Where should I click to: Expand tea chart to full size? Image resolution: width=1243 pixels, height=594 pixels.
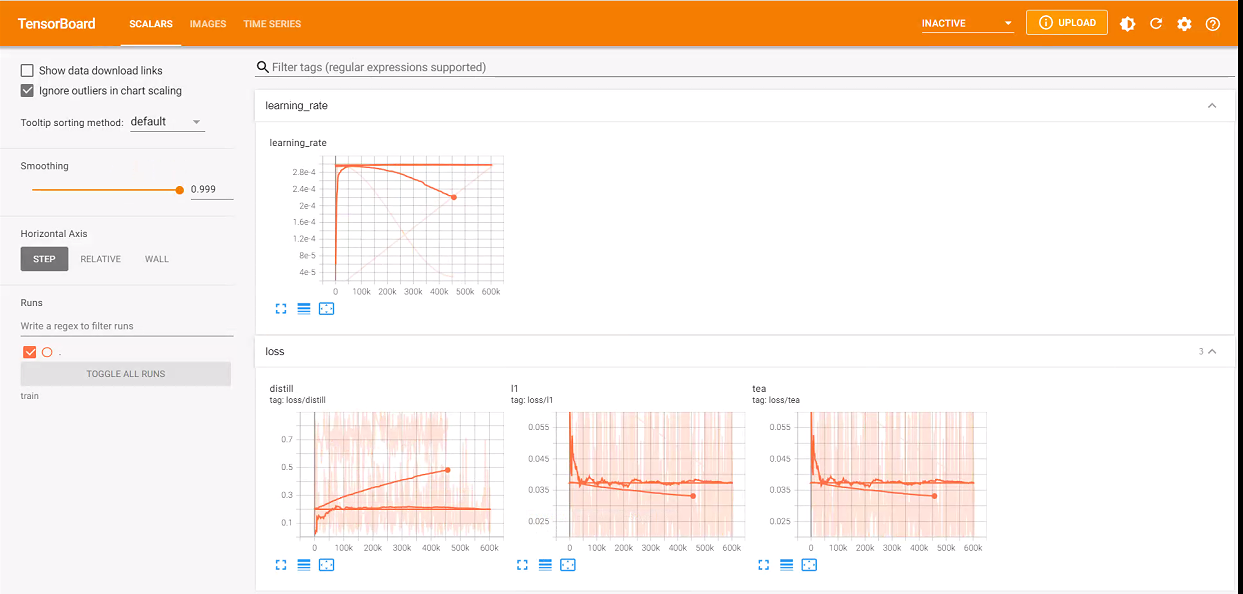click(x=764, y=565)
